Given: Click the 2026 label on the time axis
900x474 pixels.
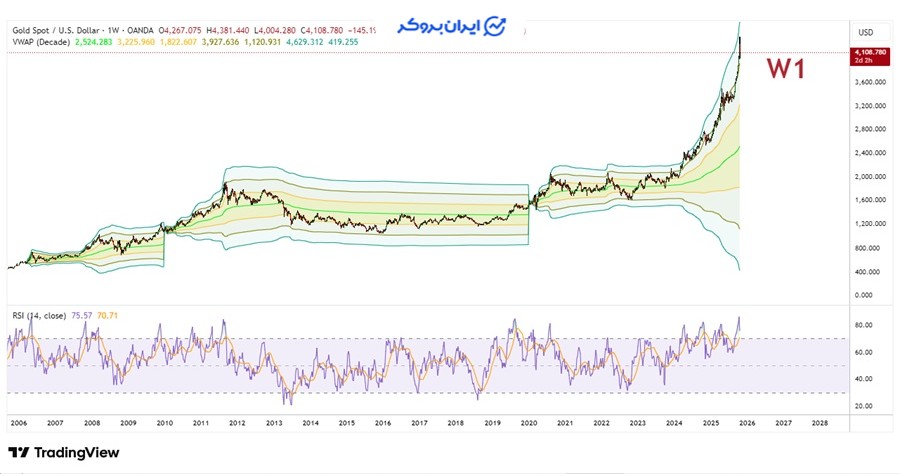Looking at the screenshot, I should pos(746,423).
